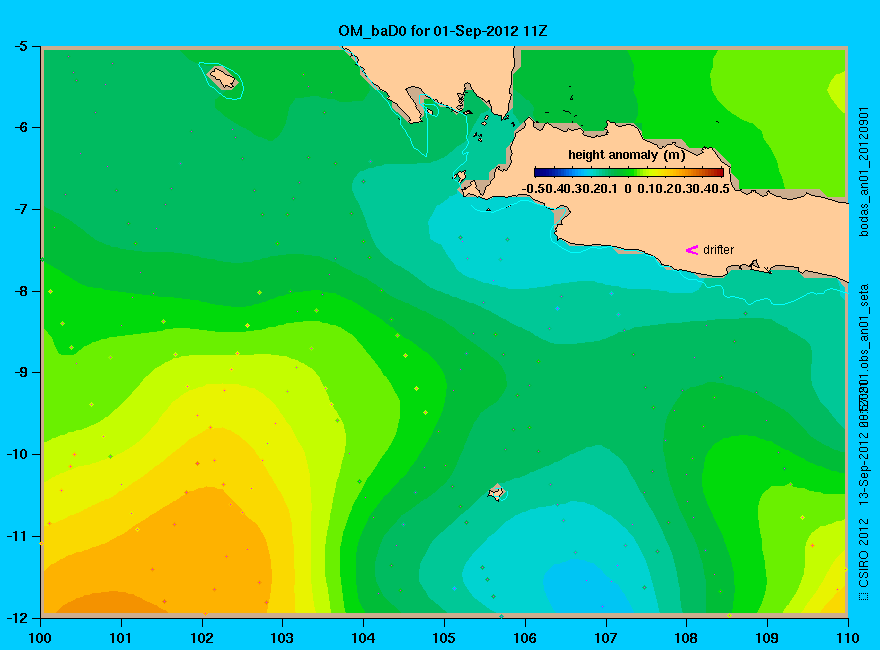Click the x-axis label 106
880x650 pixels.
pyautogui.click(x=525, y=638)
